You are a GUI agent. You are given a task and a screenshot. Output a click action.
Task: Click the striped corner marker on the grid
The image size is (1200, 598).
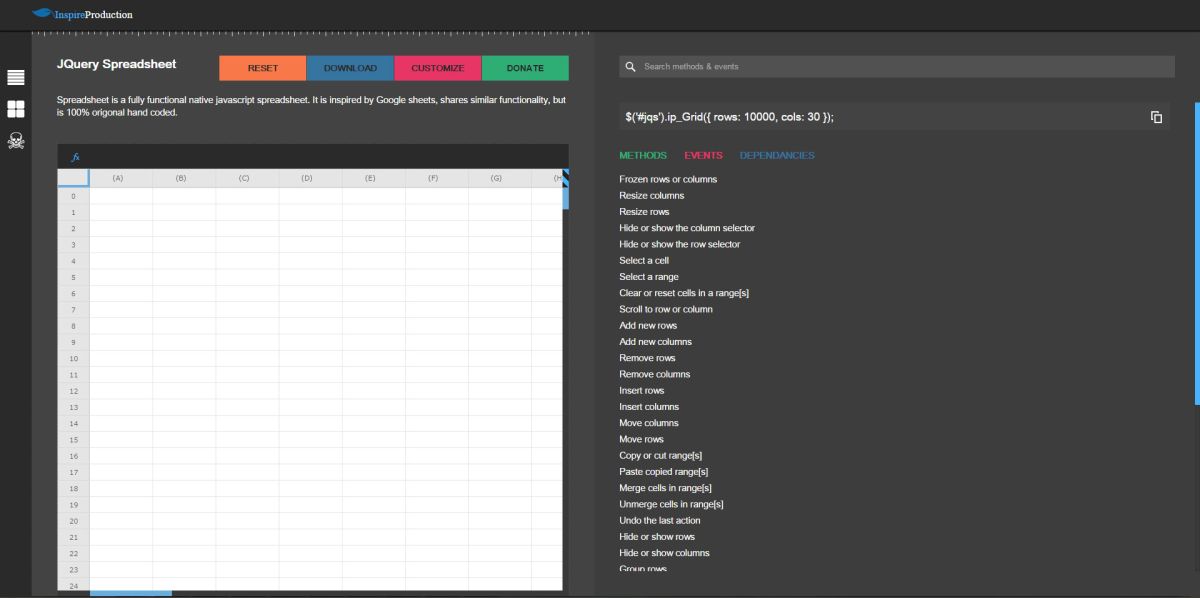565,178
